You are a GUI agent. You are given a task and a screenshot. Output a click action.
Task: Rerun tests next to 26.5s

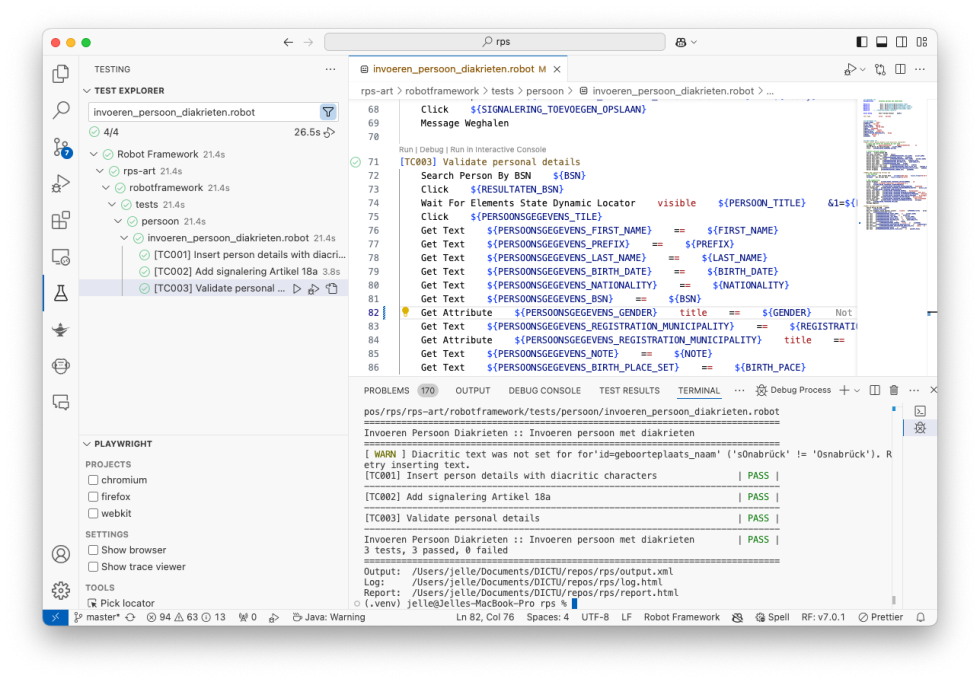pos(329,132)
